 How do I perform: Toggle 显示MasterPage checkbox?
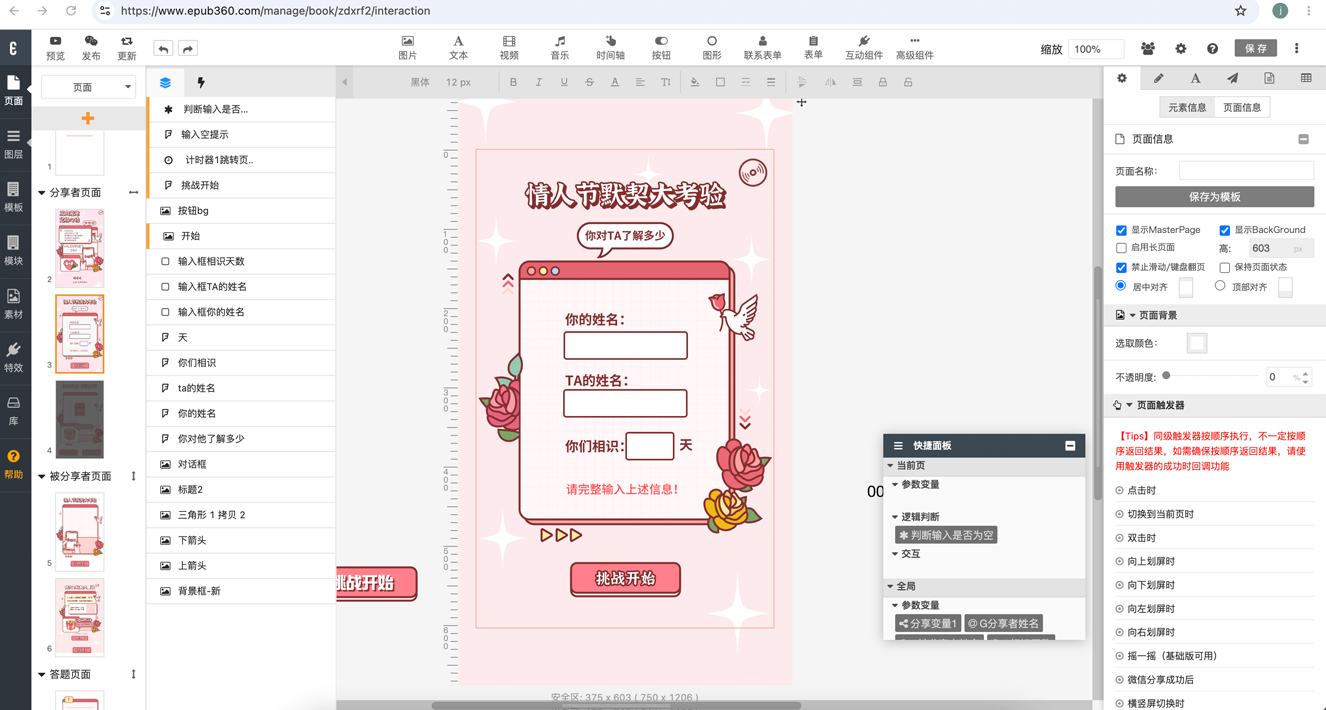pyautogui.click(x=1121, y=230)
